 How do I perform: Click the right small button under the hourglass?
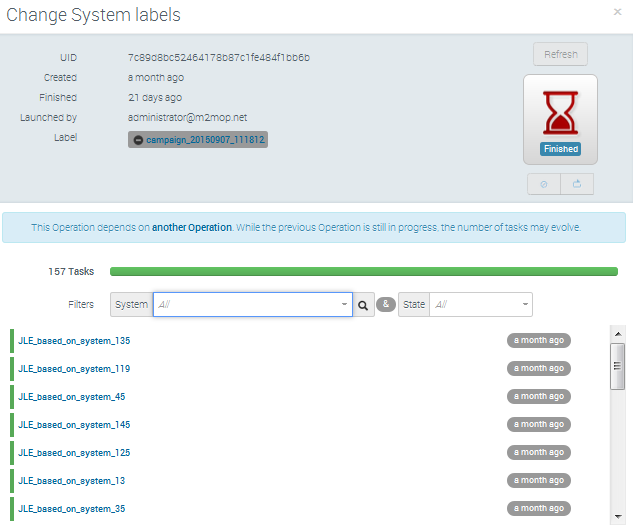(x=577, y=184)
